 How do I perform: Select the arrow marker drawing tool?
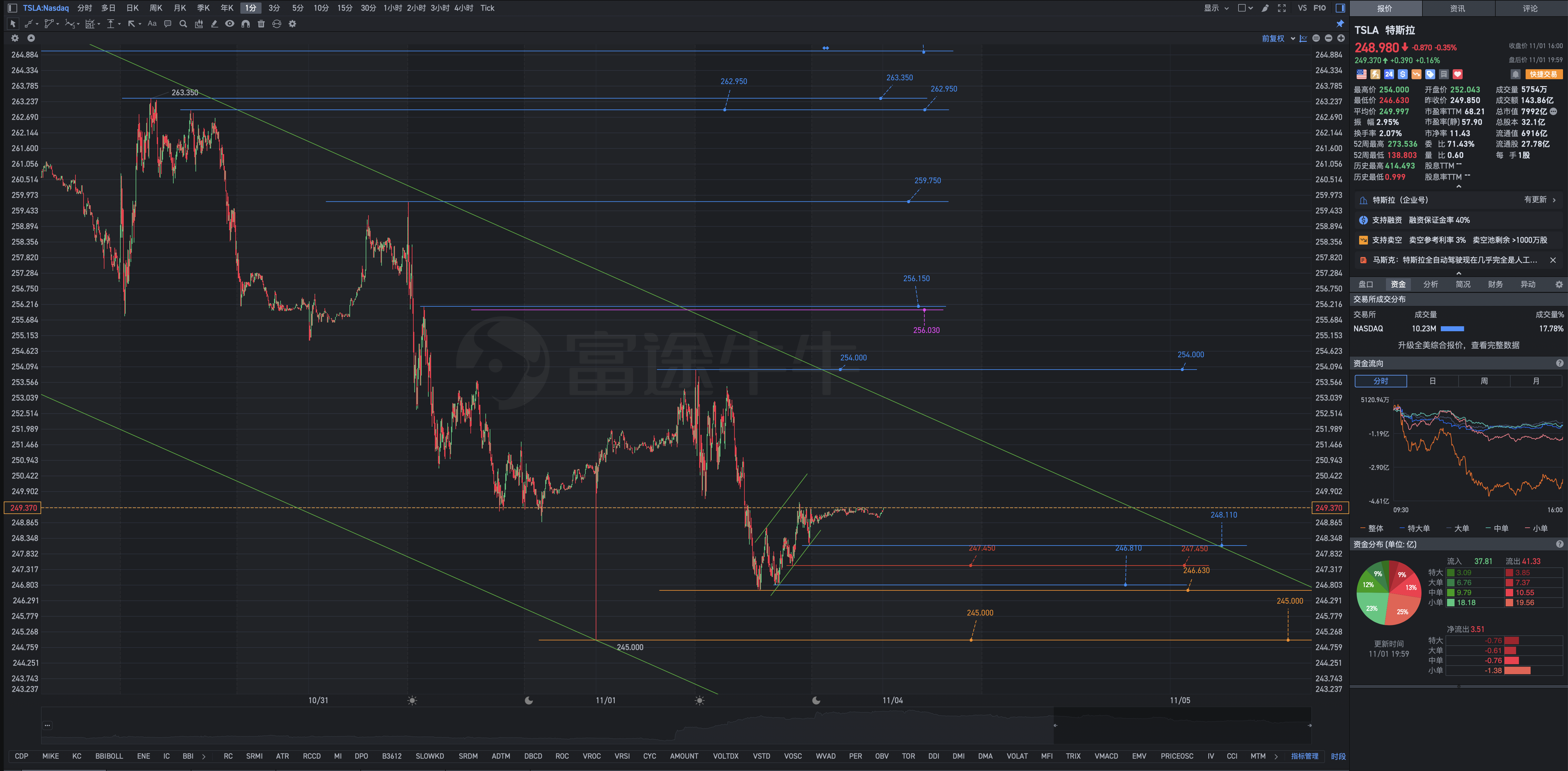click(x=132, y=24)
